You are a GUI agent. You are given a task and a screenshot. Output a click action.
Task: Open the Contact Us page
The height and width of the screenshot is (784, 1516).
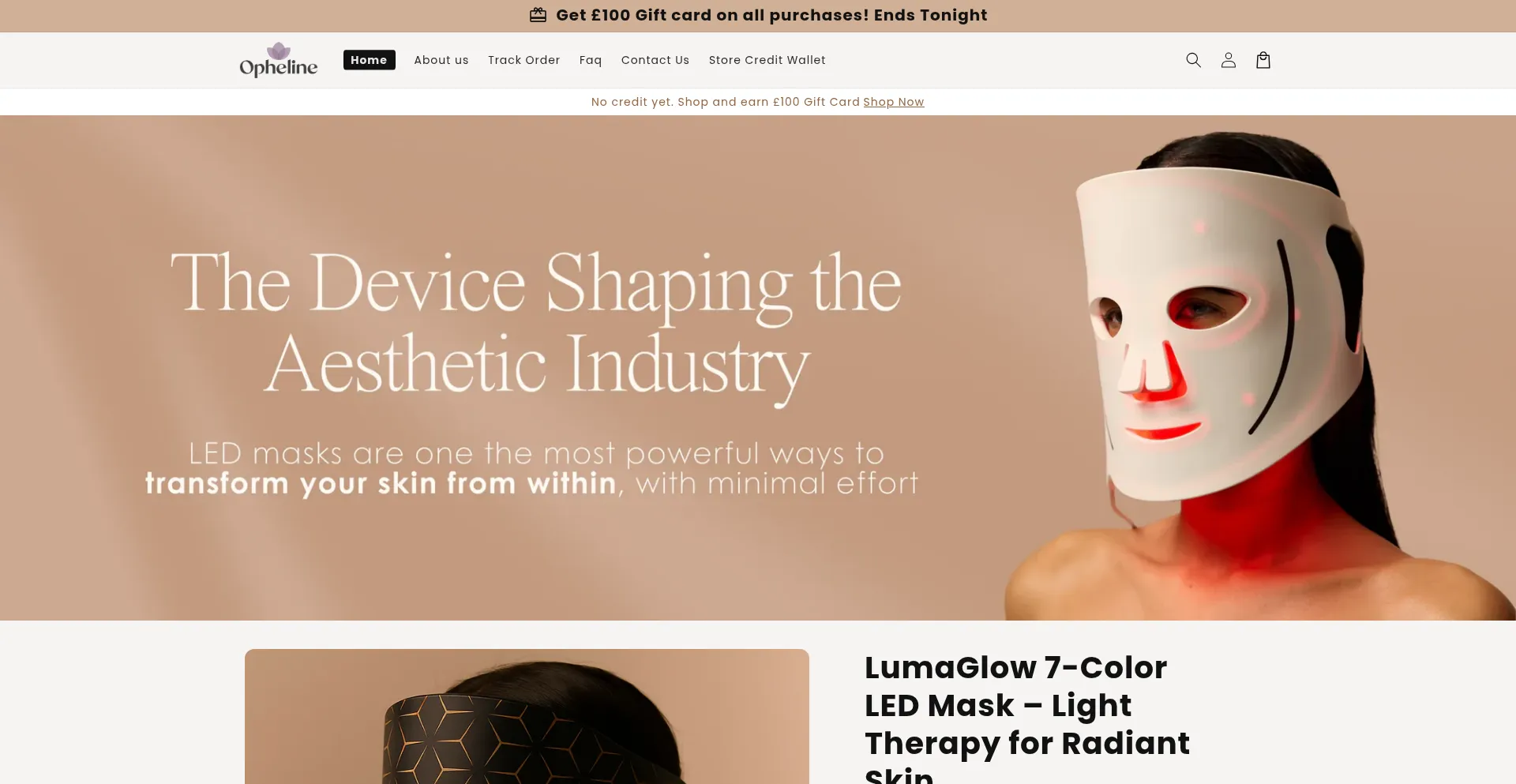pyautogui.click(x=655, y=60)
